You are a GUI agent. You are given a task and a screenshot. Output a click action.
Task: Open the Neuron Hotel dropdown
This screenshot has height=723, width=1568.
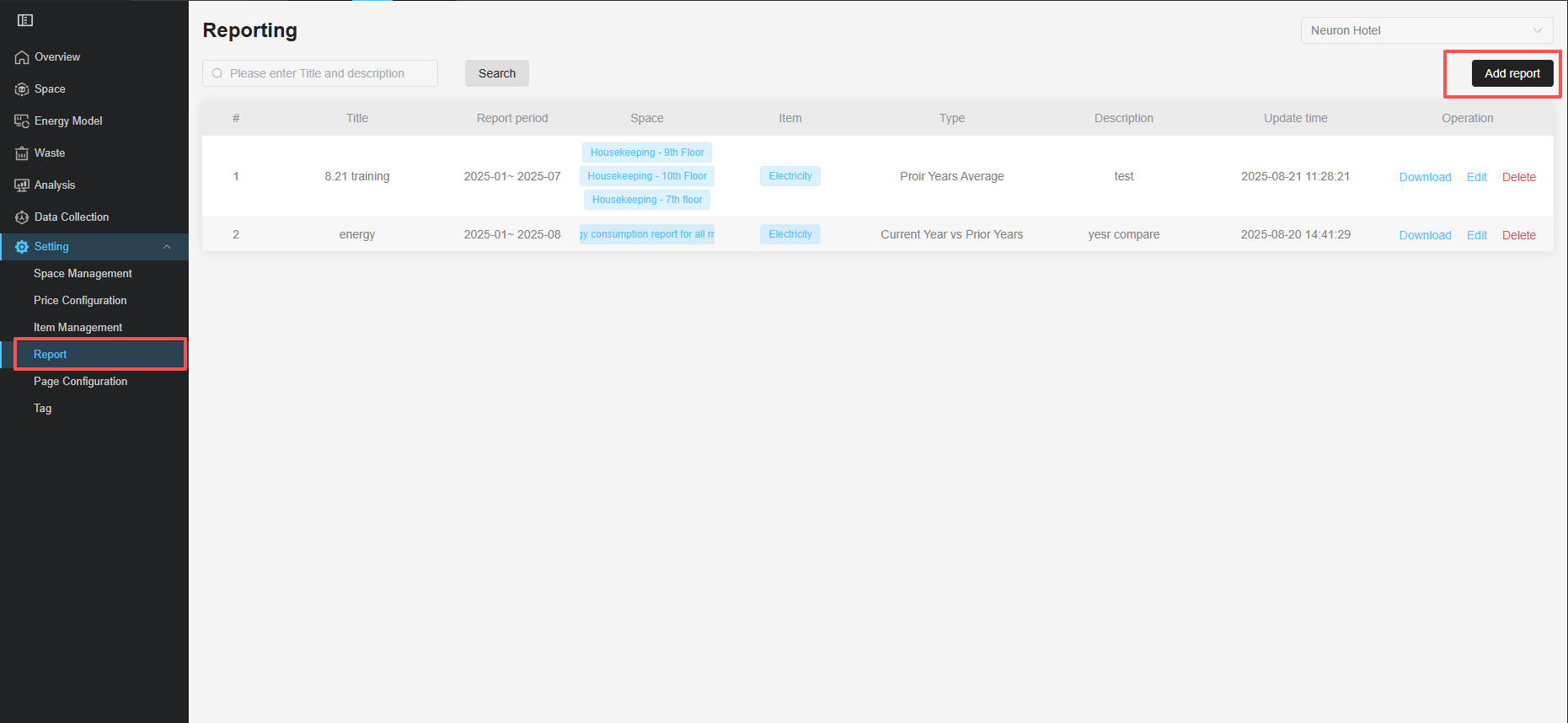pos(1426,30)
